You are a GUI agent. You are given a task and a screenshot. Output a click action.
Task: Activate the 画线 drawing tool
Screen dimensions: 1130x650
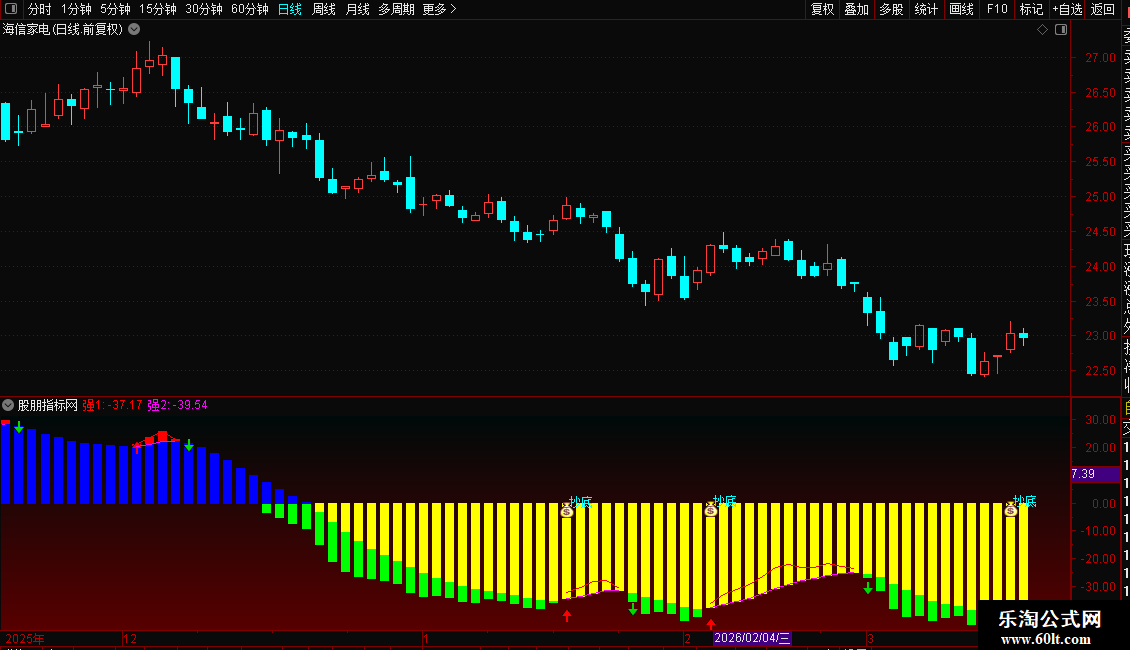pyautogui.click(x=961, y=9)
